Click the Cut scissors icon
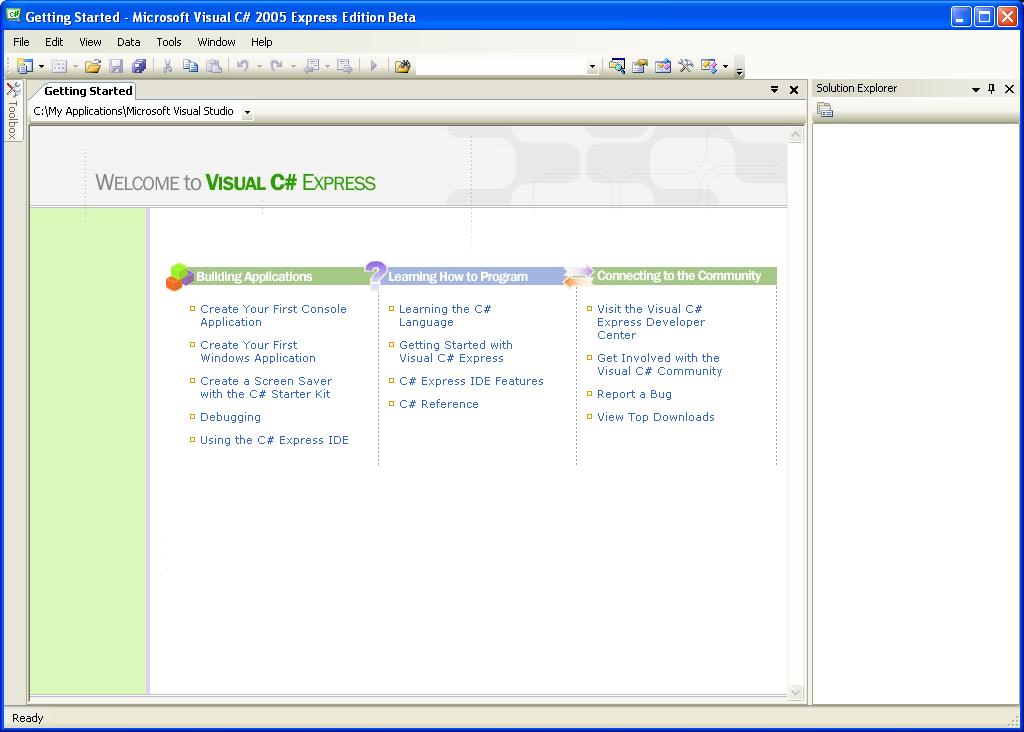 168,66
